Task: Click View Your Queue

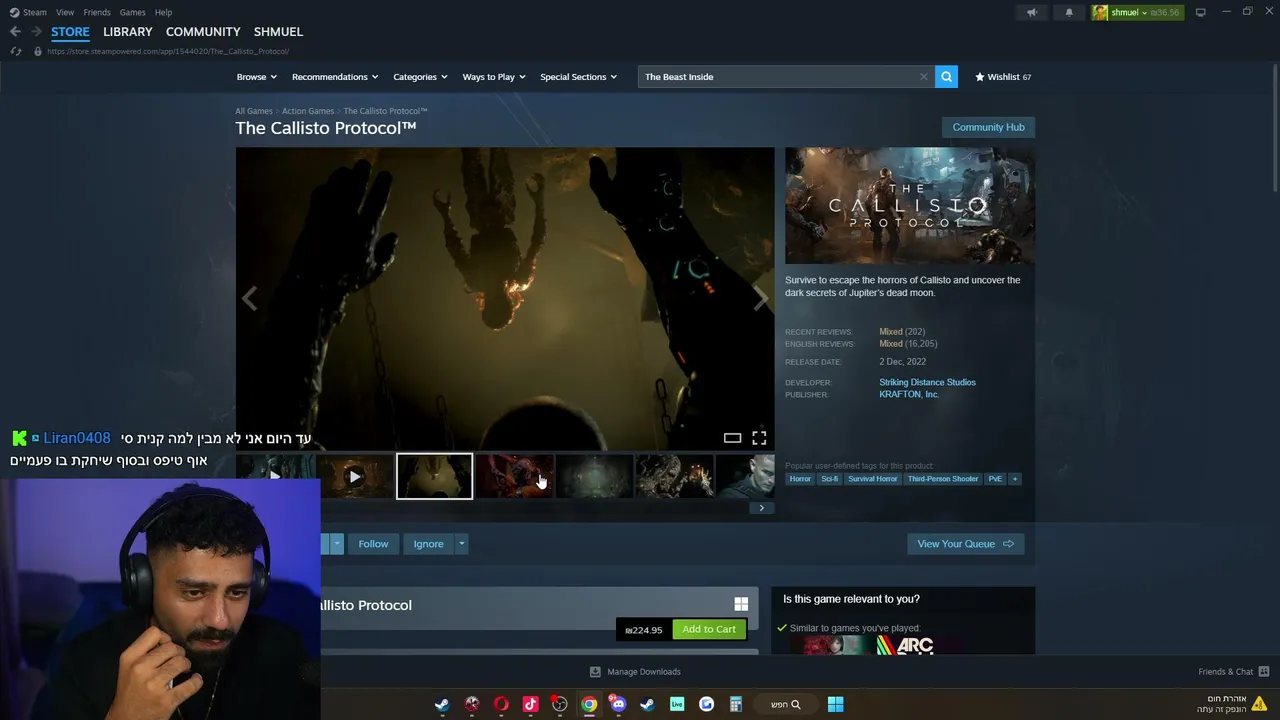Action: tap(965, 544)
